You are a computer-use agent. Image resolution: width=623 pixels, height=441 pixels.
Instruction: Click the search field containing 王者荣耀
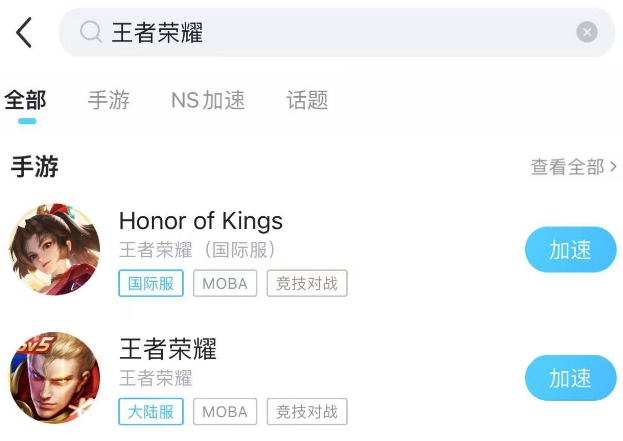(x=330, y=33)
